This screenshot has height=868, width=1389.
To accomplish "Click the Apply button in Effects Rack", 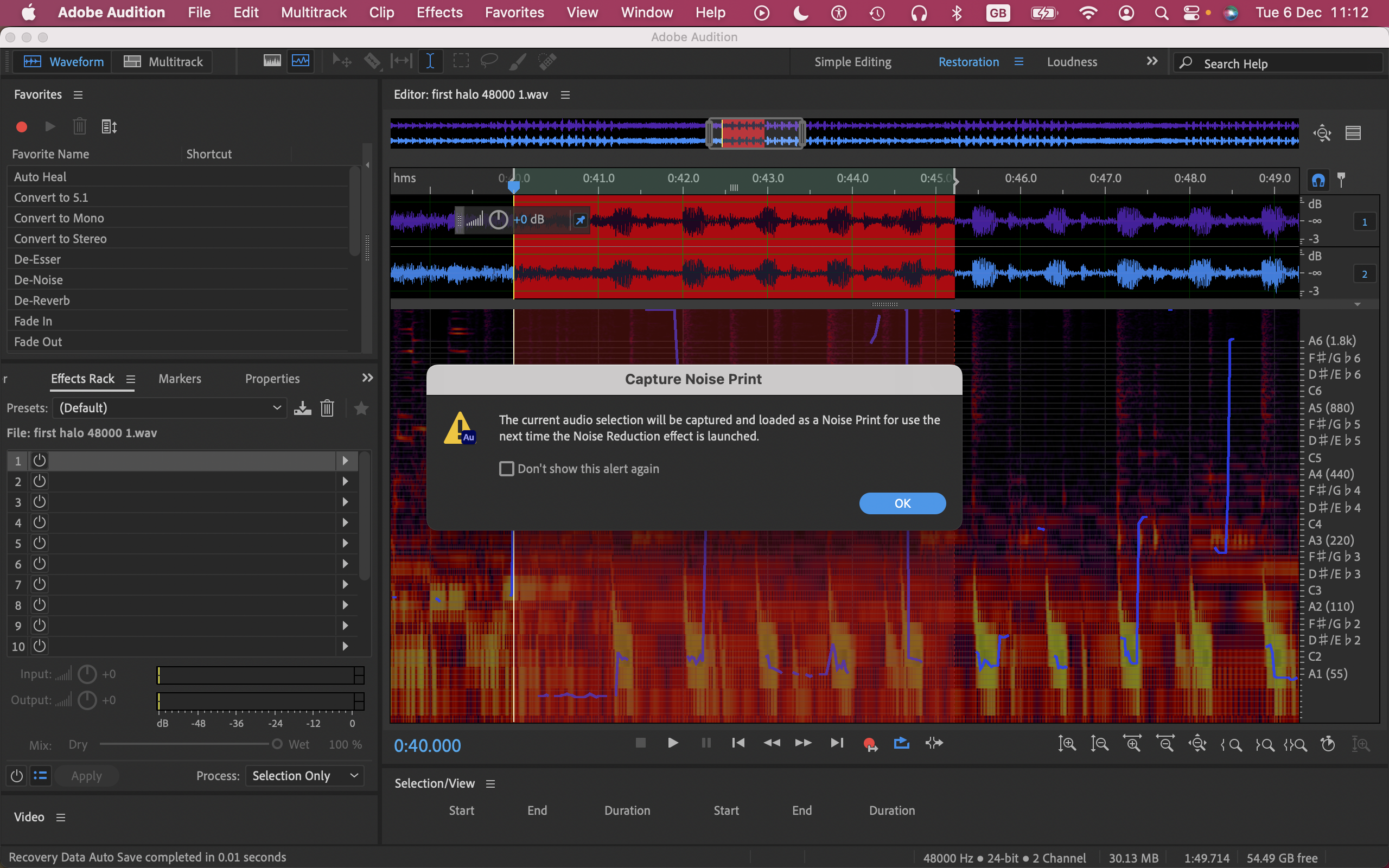I will 87,776.
